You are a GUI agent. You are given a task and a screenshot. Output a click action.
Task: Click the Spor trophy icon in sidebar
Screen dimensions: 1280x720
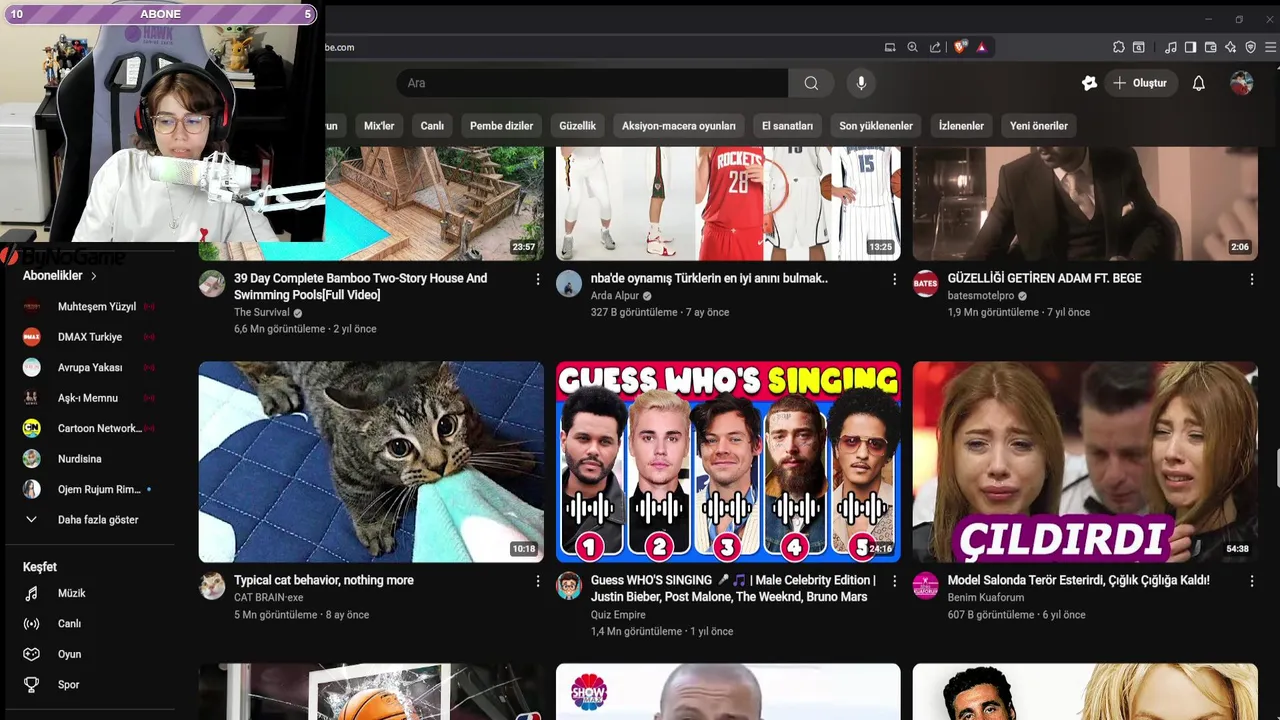click(32, 685)
